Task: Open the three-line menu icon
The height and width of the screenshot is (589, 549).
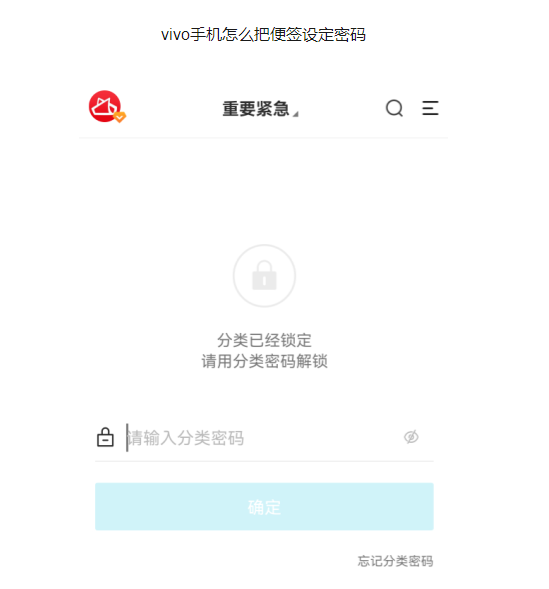Action: pos(430,108)
